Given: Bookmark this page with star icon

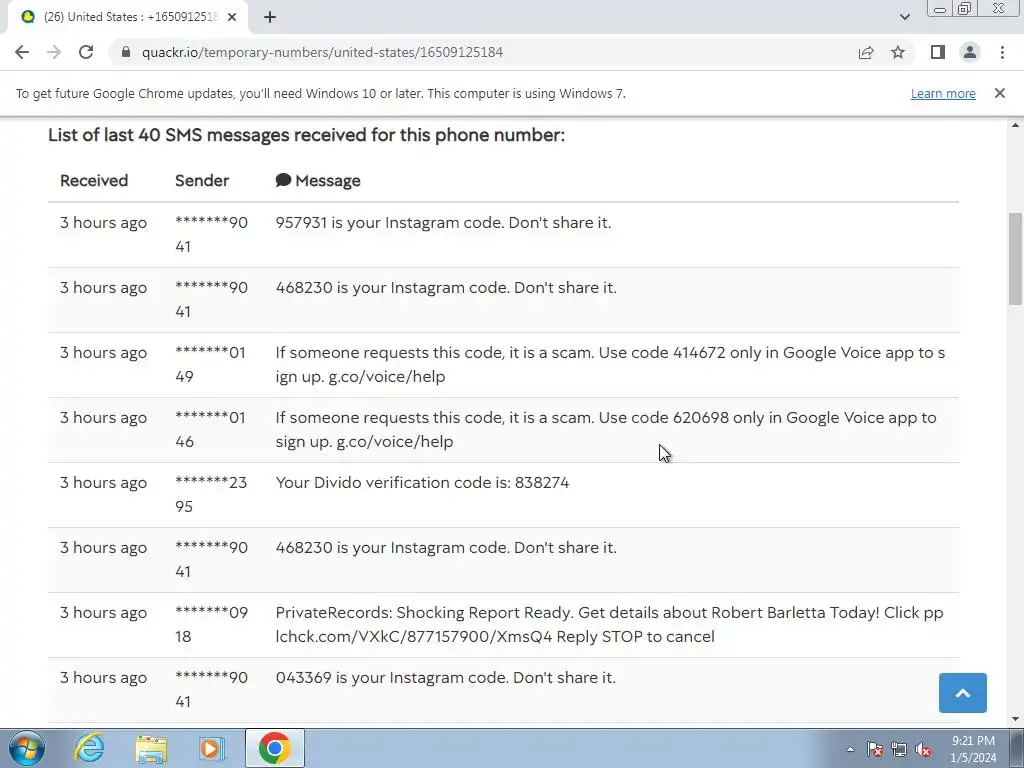Looking at the screenshot, I should tap(898, 52).
